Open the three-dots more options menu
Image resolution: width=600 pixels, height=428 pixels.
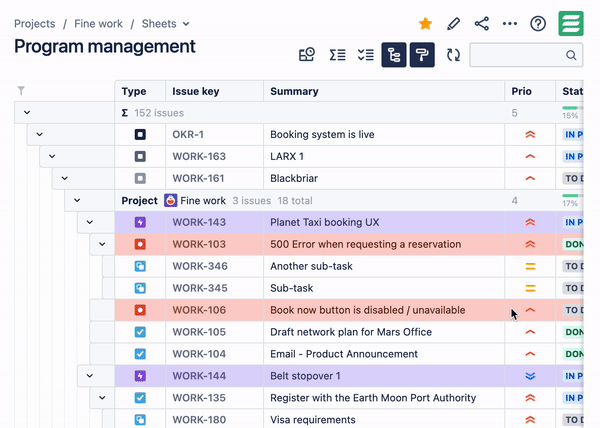tap(510, 24)
